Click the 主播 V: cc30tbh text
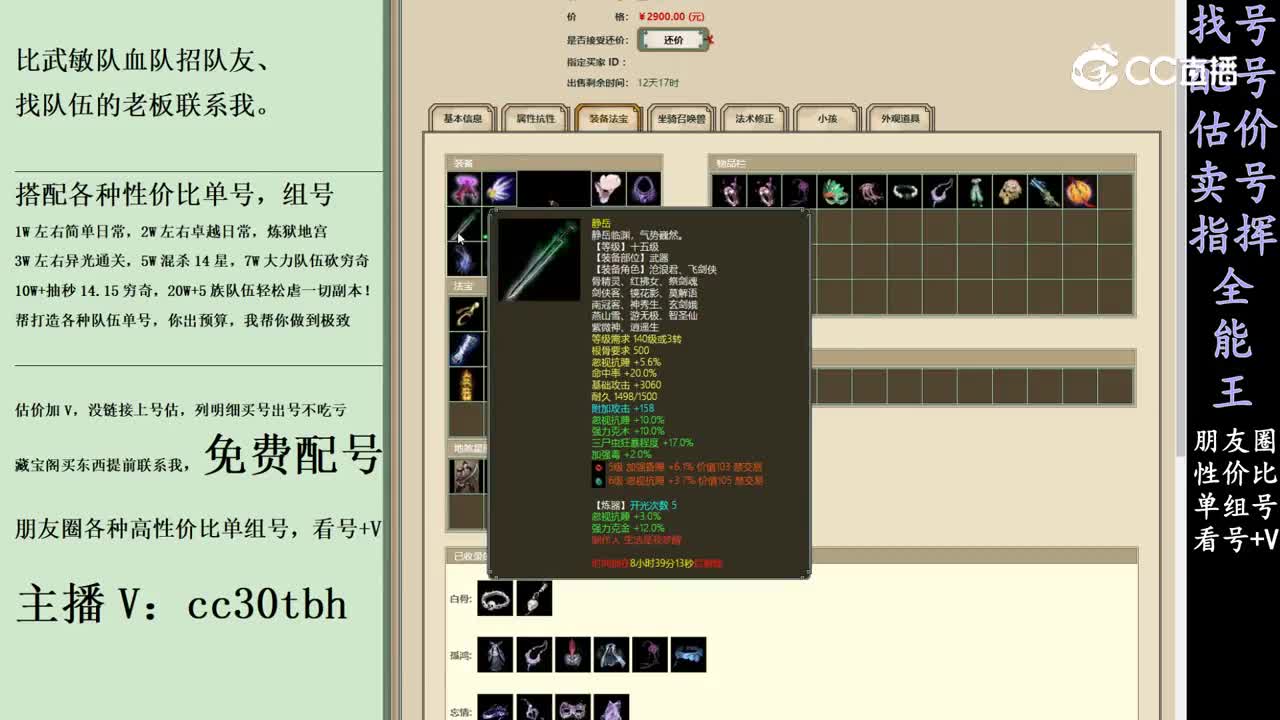This screenshot has height=720, width=1280. pos(182,604)
